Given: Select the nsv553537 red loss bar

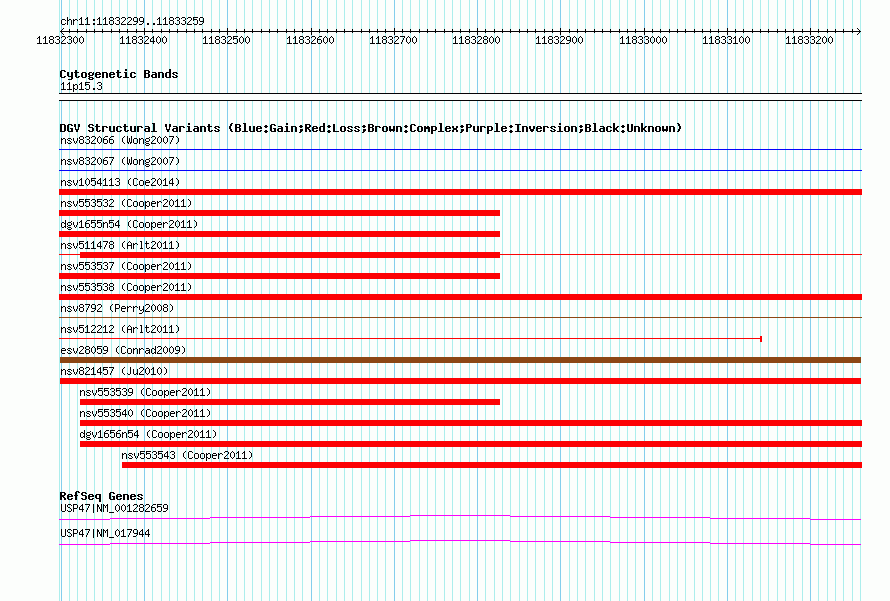Looking at the screenshot, I should pyautogui.click(x=280, y=276).
